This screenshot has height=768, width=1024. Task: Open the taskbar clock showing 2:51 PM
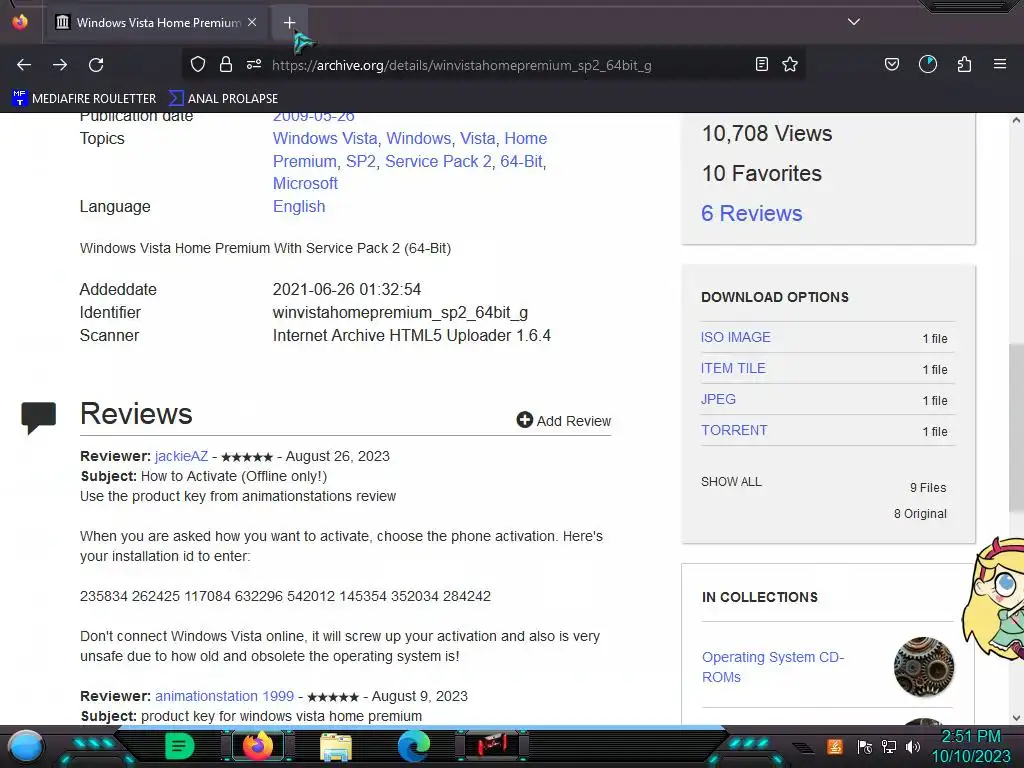pyautogui.click(x=971, y=746)
